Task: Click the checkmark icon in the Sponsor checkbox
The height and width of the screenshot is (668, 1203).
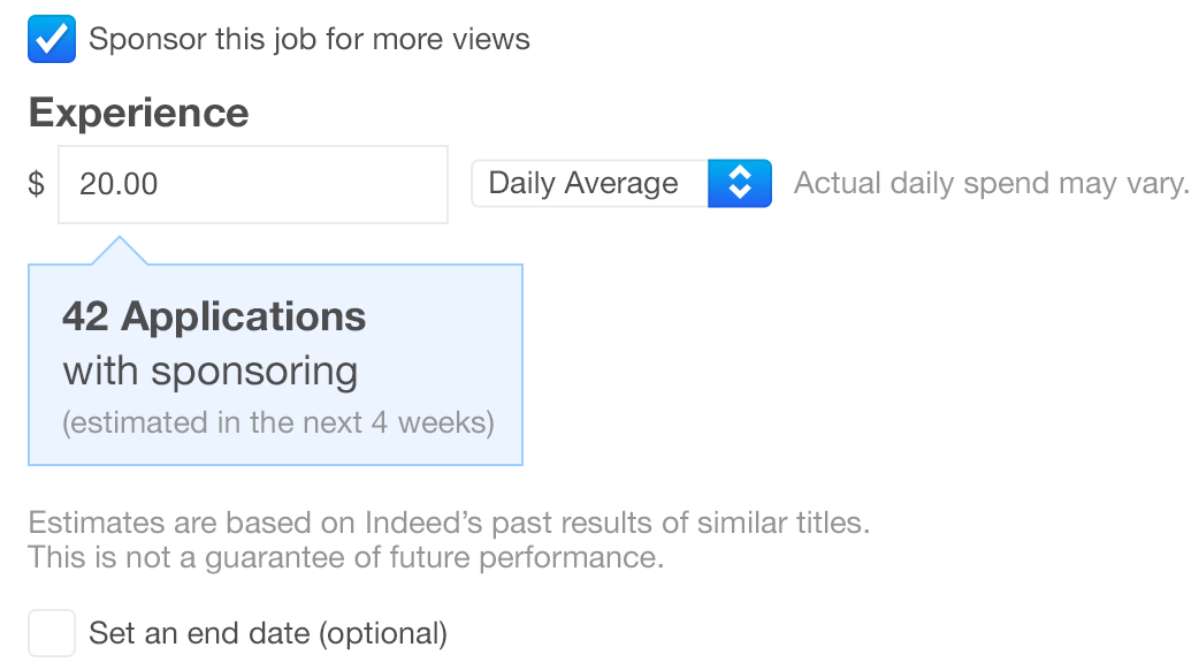Action: 51,38
